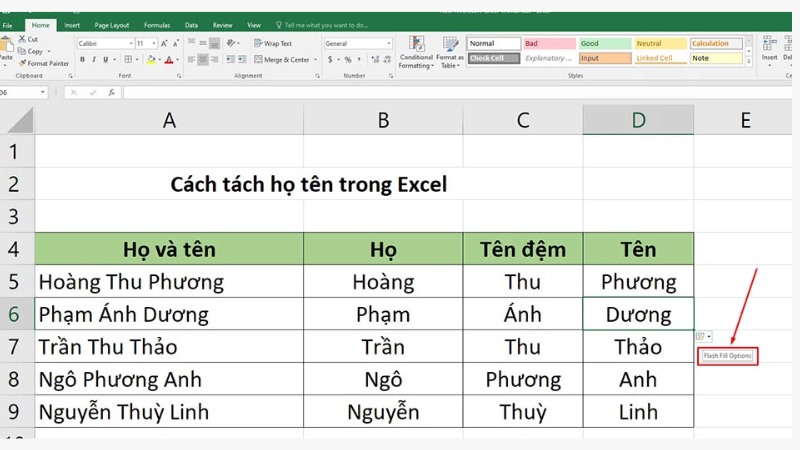The height and width of the screenshot is (450, 800).
Task: Switch to the Formulas tab
Action: [157, 25]
